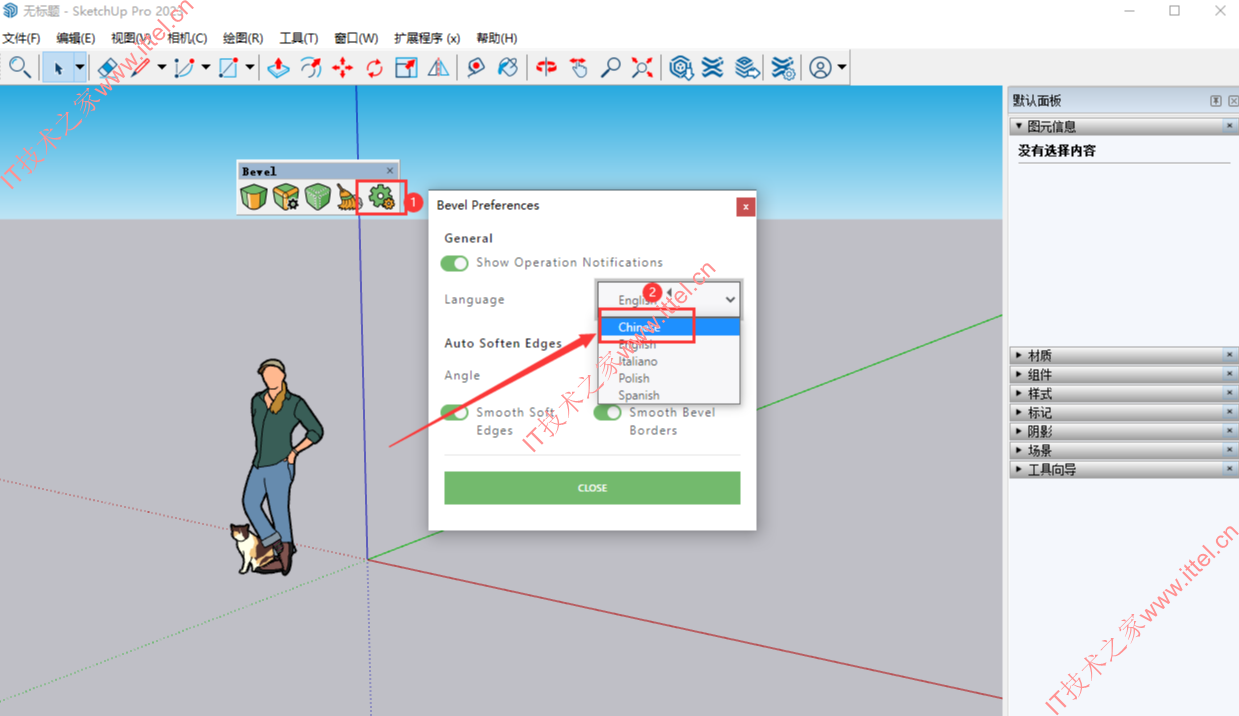The height and width of the screenshot is (716, 1239).
Task: Open Bevel preferences gear icon
Action: click(x=381, y=197)
